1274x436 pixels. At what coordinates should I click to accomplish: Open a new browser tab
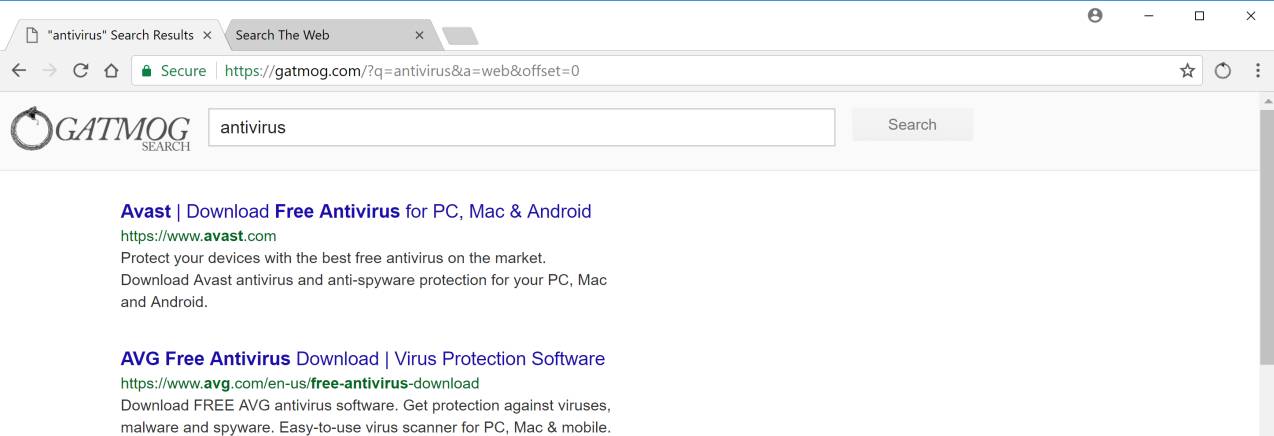[x=460, y=36]
